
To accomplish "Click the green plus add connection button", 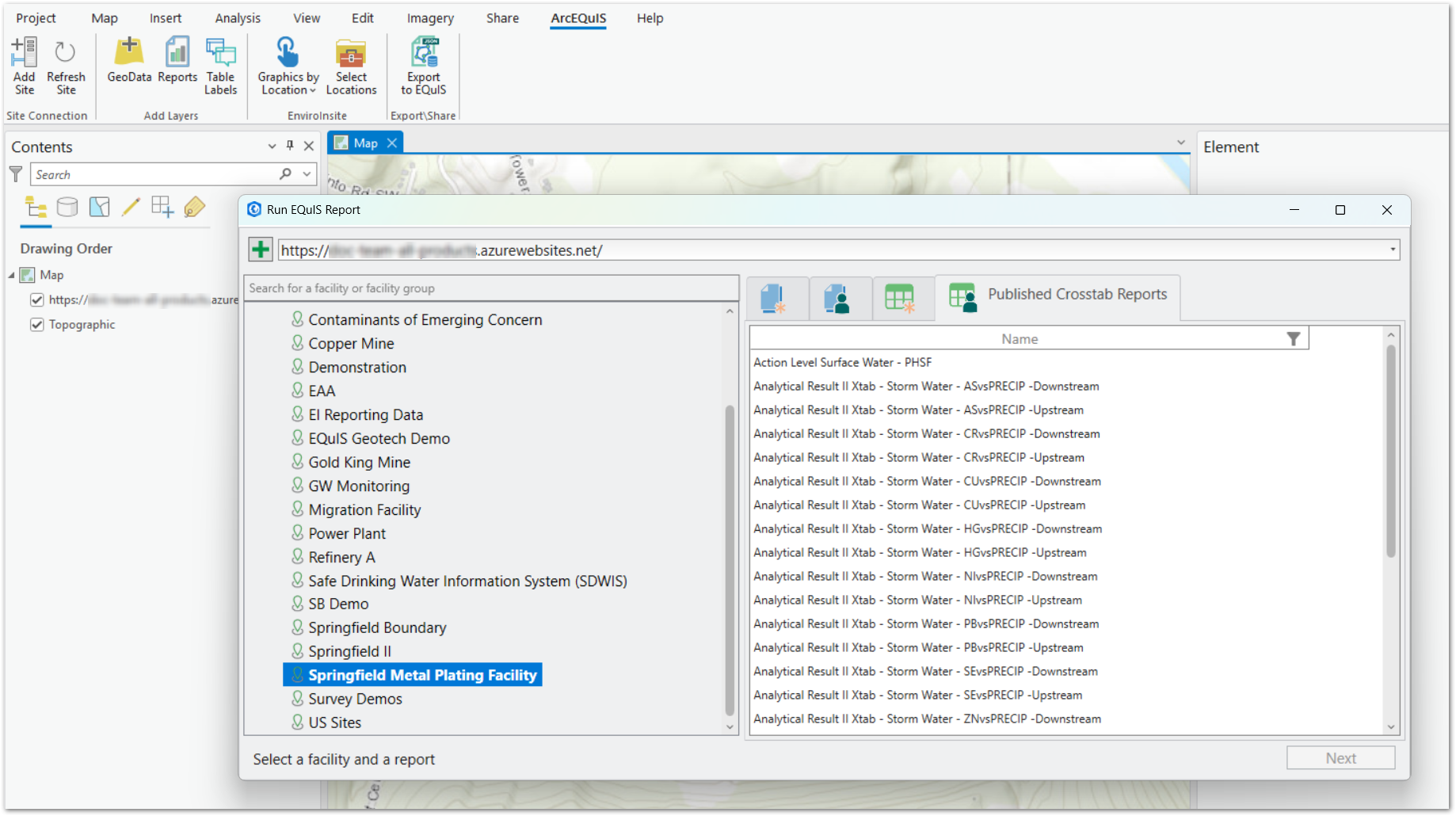I will click(260, 250).
